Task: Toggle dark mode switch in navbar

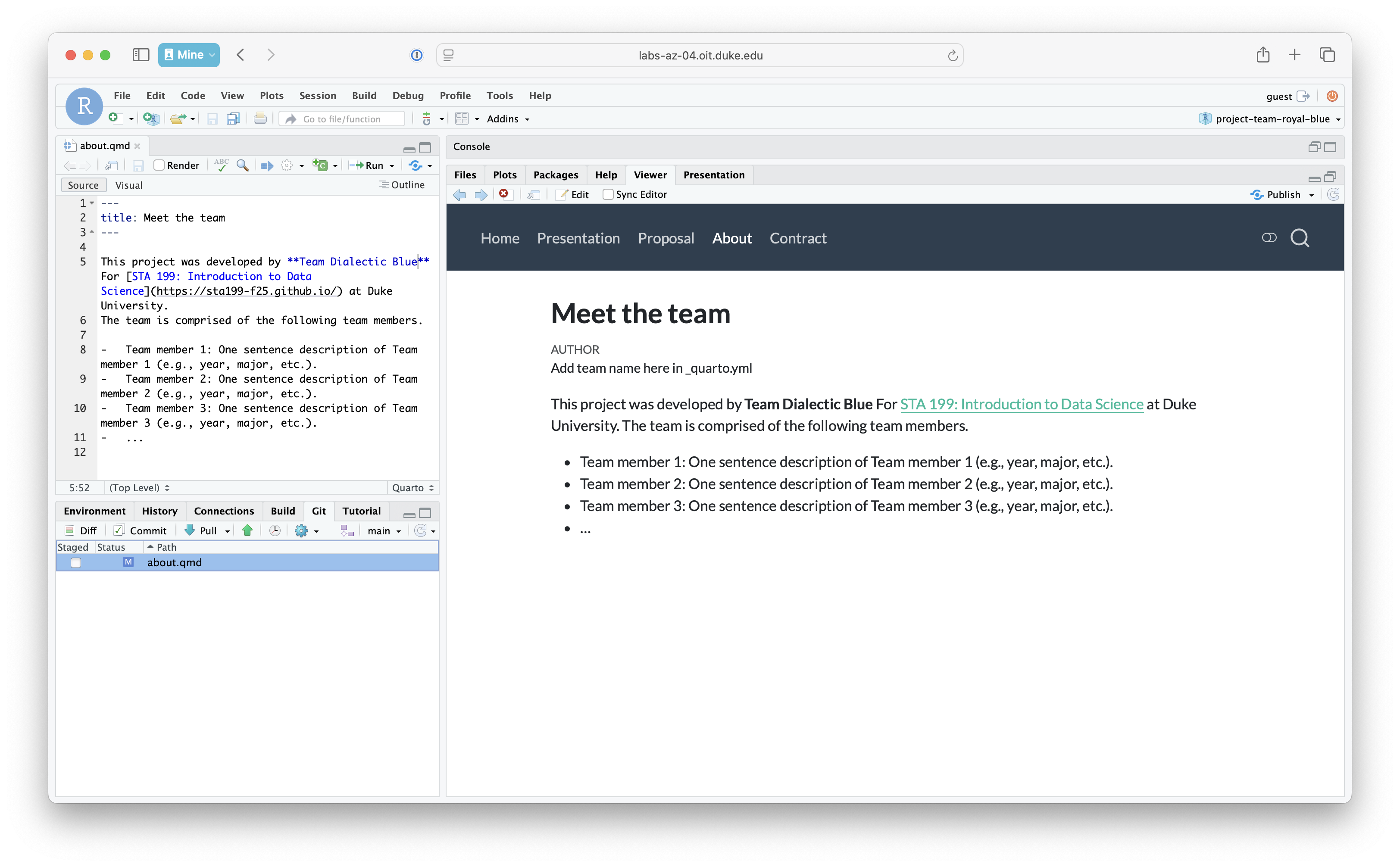Action: pyautogui.click(x=1269, y=238)
